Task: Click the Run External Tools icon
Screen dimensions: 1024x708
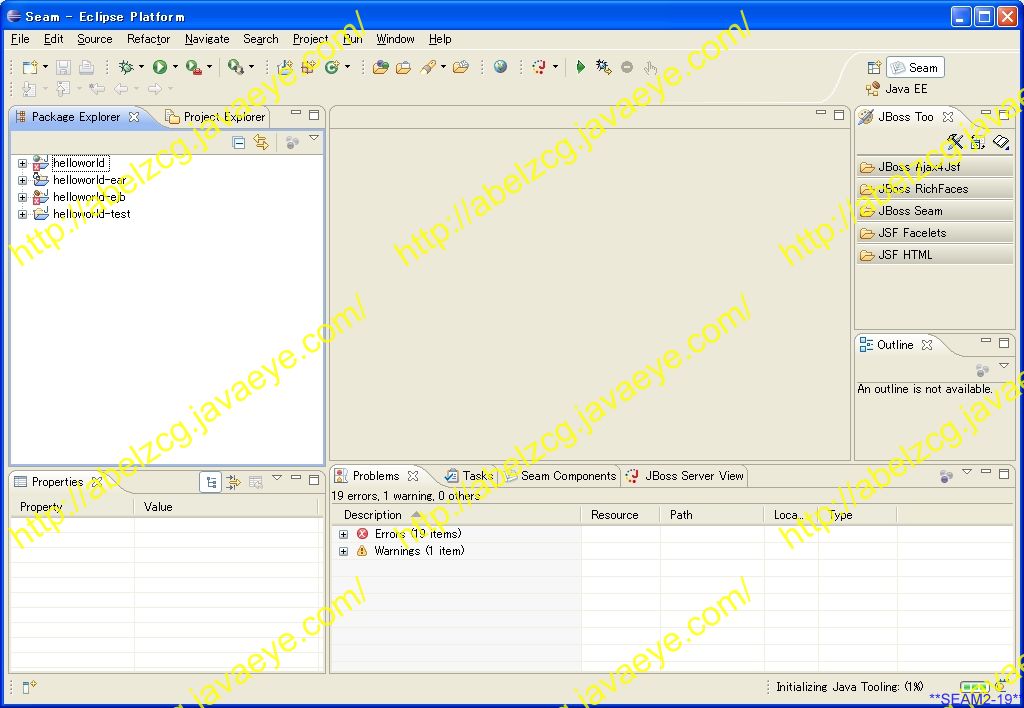Action: point(194,67)
